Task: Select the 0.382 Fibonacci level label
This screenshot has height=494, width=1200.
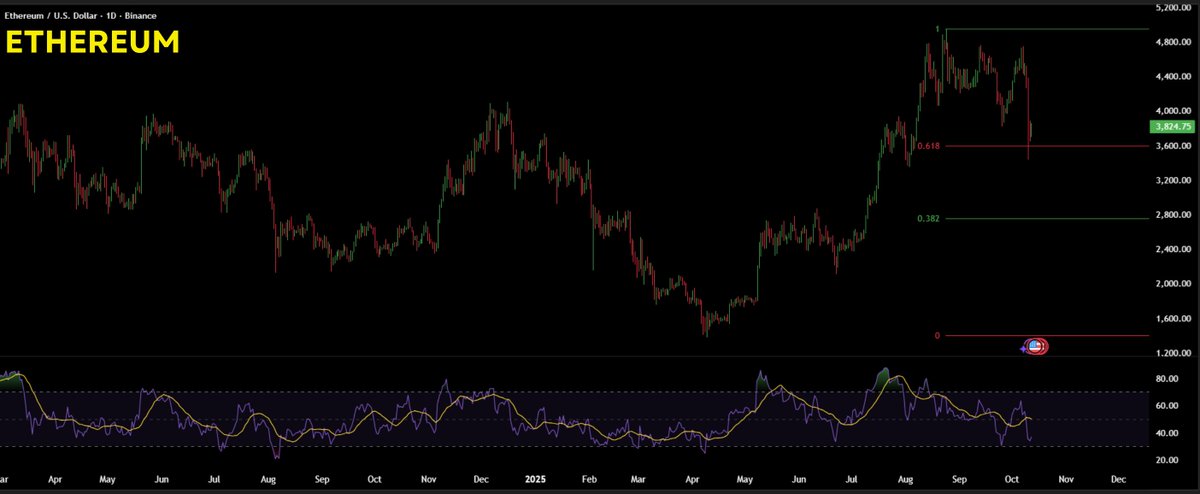Action: pos(929,218)
